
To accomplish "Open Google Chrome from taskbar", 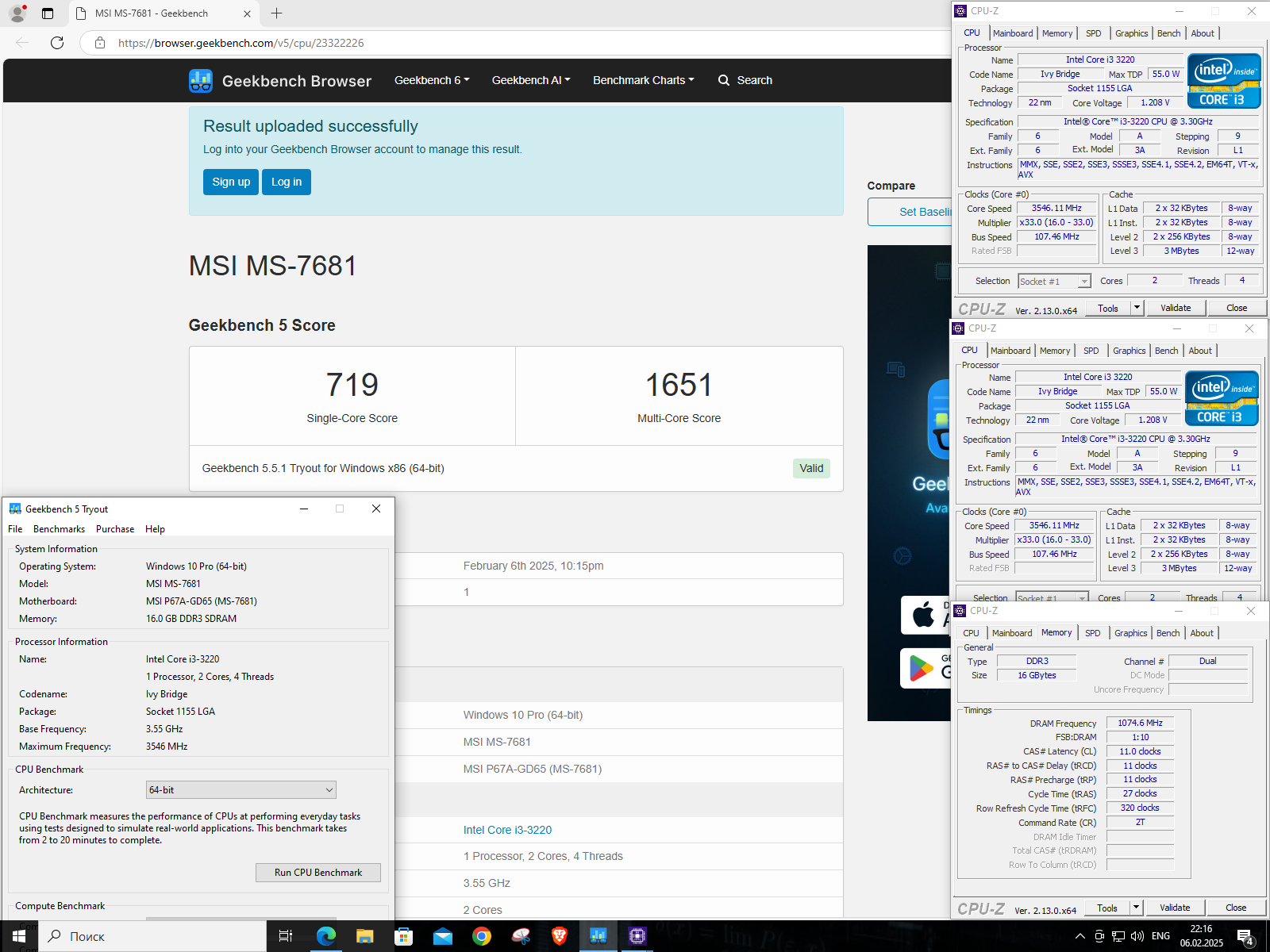I will point(481,936).
